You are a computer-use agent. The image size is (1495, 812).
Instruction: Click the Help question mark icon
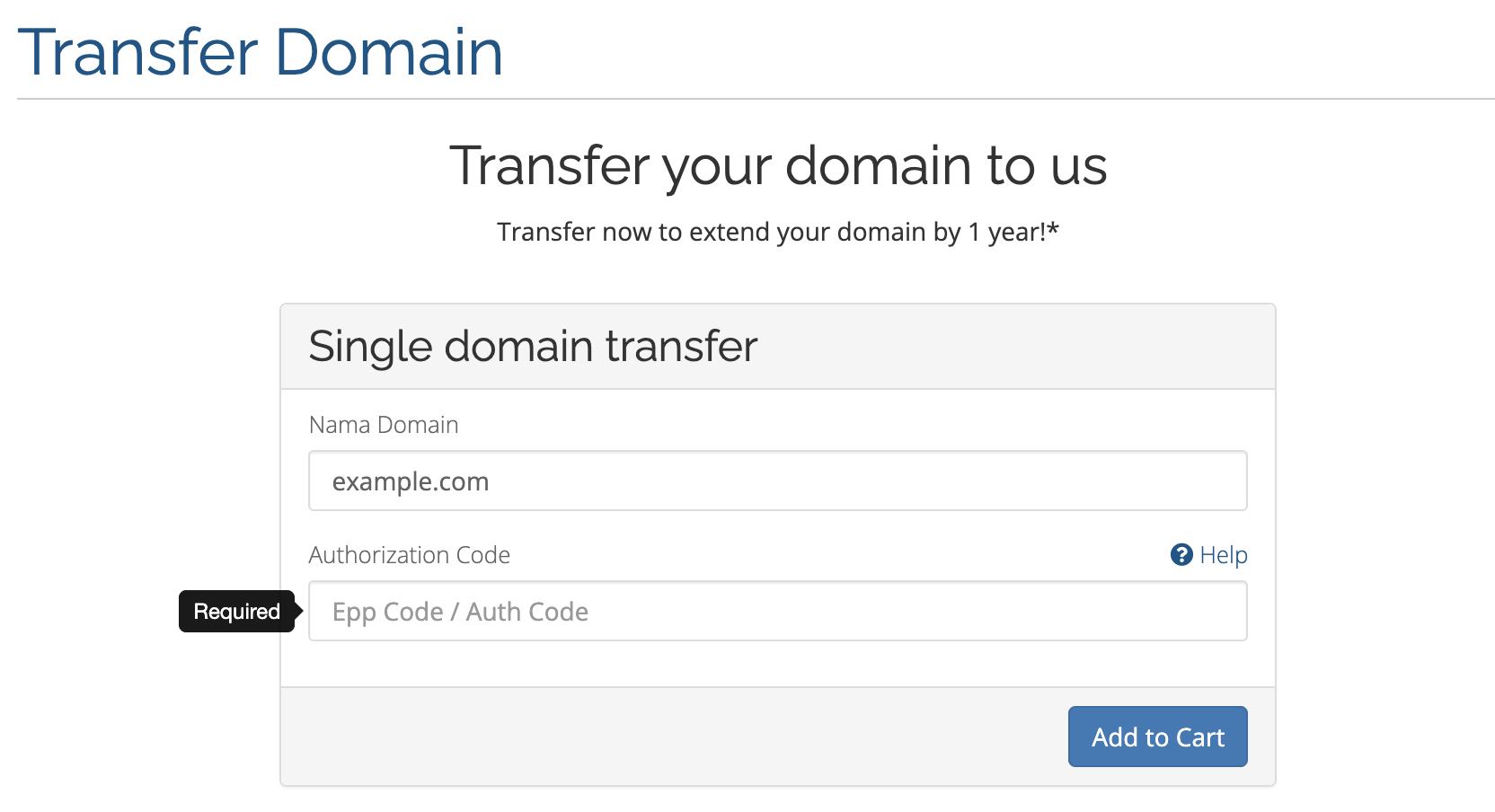pos(1181,555)
